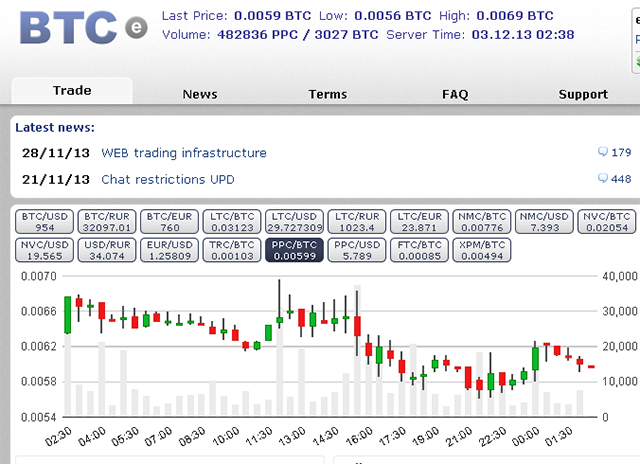Click the 0.0070 price axis label
The image size is (640, 464).
pyautogui.click(x=39, y=276)
